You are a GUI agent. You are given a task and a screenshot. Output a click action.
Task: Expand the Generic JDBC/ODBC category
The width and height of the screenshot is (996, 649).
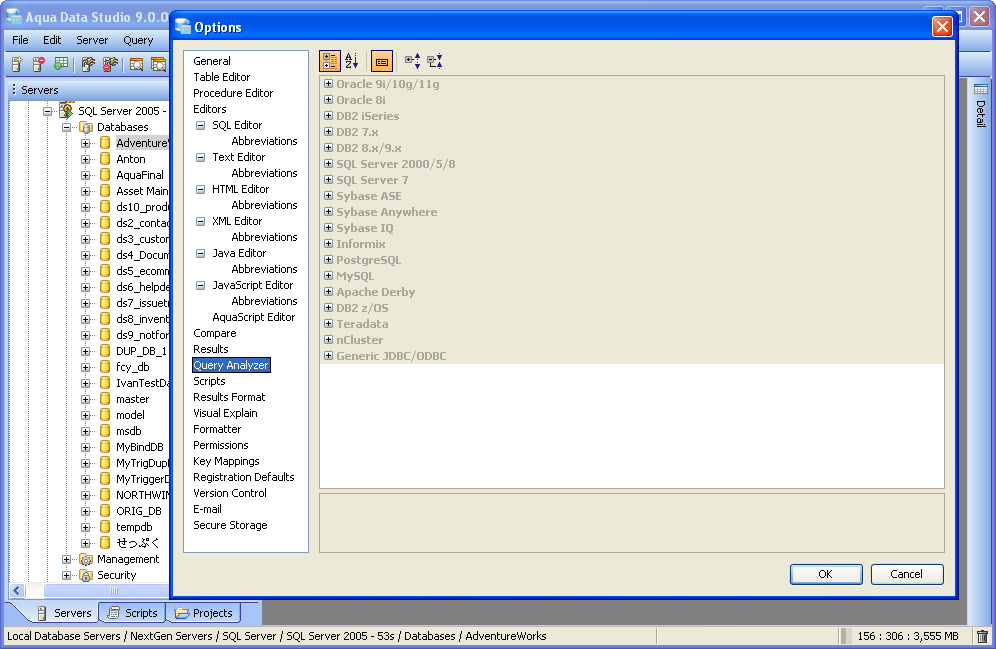pyautogui.click(x=328, y=356)
